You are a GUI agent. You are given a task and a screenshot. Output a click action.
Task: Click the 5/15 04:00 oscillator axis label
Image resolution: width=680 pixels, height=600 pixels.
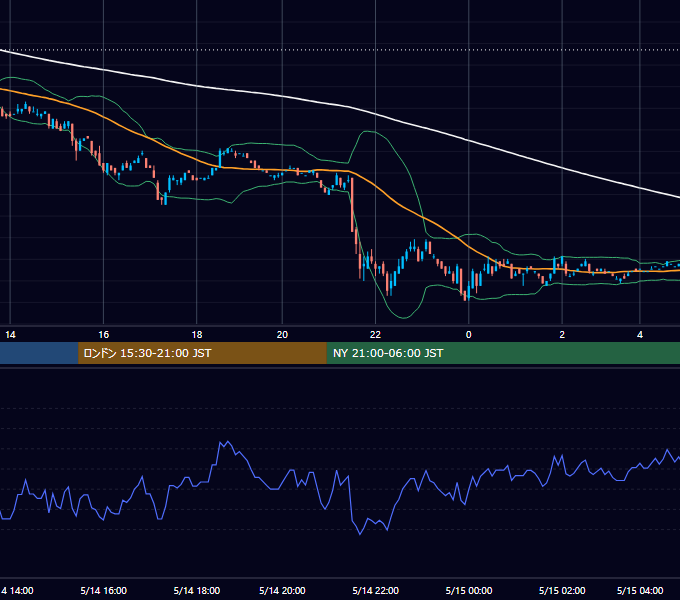pyautogui.click(x=640, y=590)
